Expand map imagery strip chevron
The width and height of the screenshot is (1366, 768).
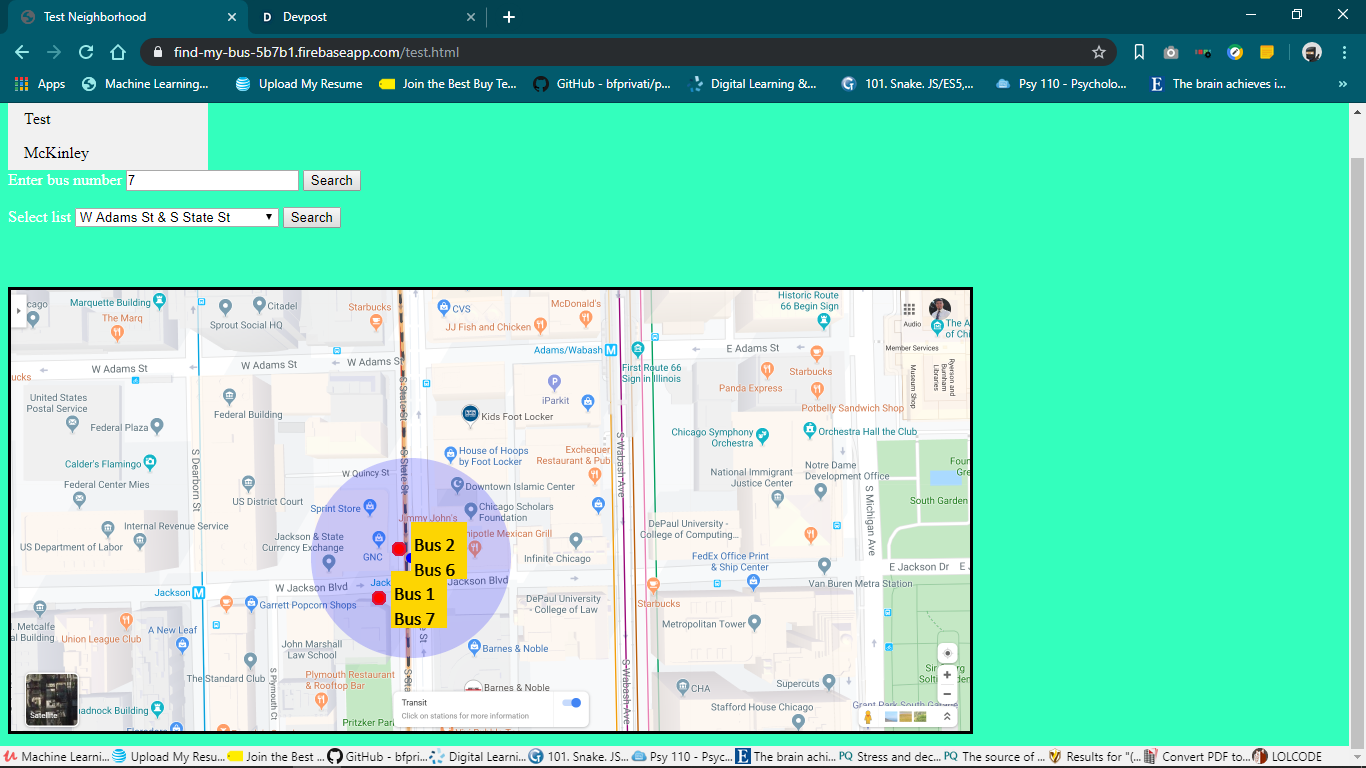(947, 717)
